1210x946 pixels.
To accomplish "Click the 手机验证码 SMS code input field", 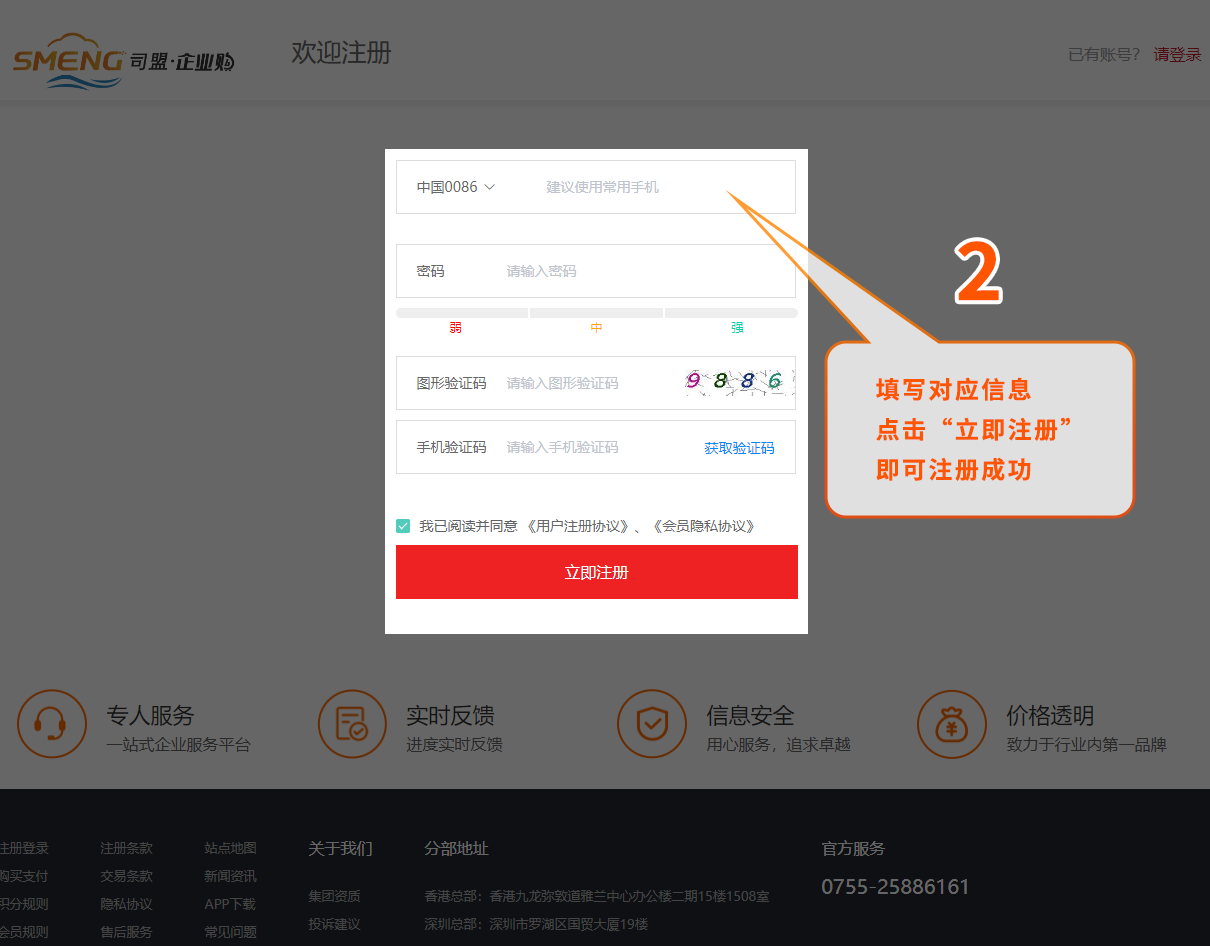I will point(595,447).
